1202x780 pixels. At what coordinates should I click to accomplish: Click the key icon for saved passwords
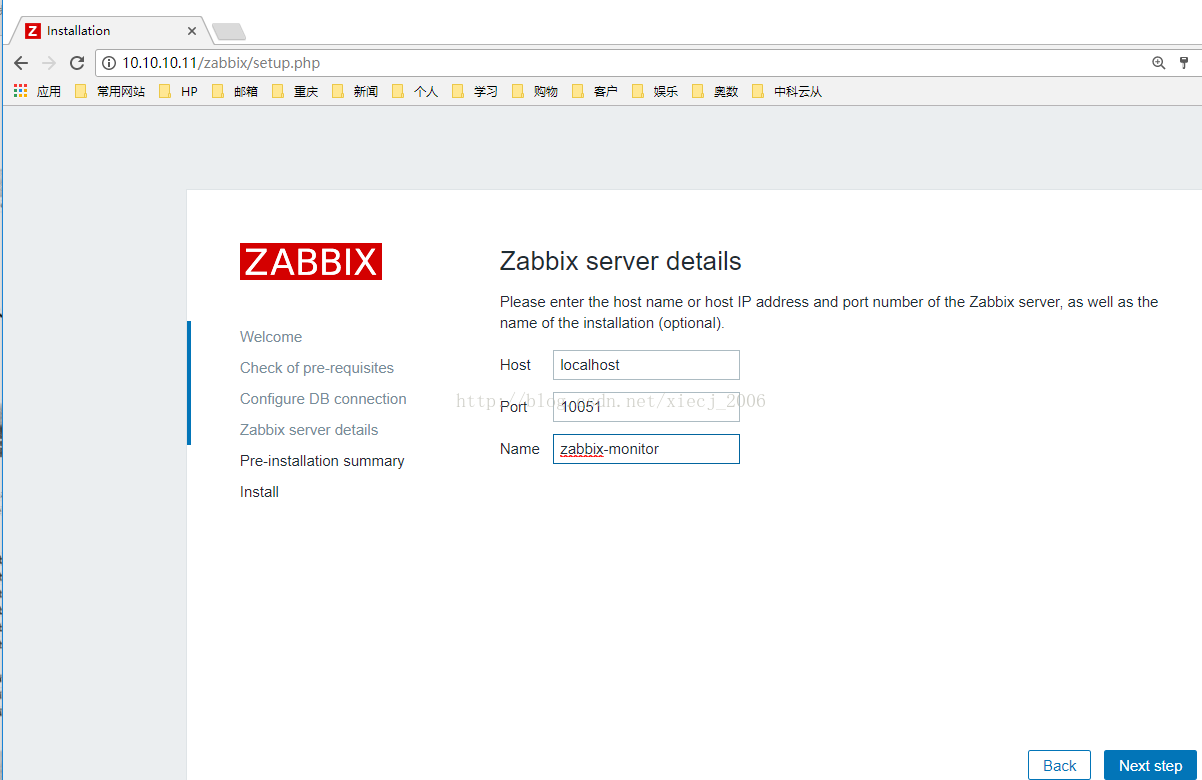pyautogui.click(x=1184, y=63)
